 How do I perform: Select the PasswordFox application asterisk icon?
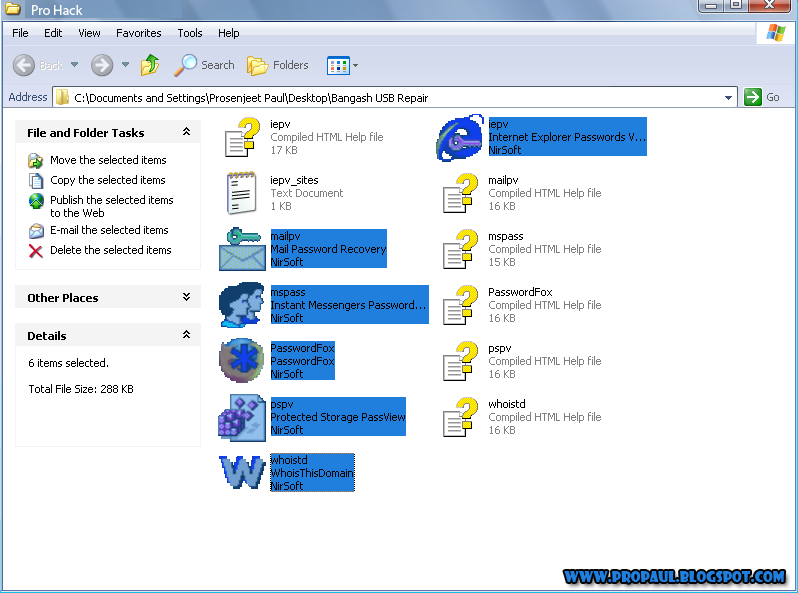pos(242,360)
